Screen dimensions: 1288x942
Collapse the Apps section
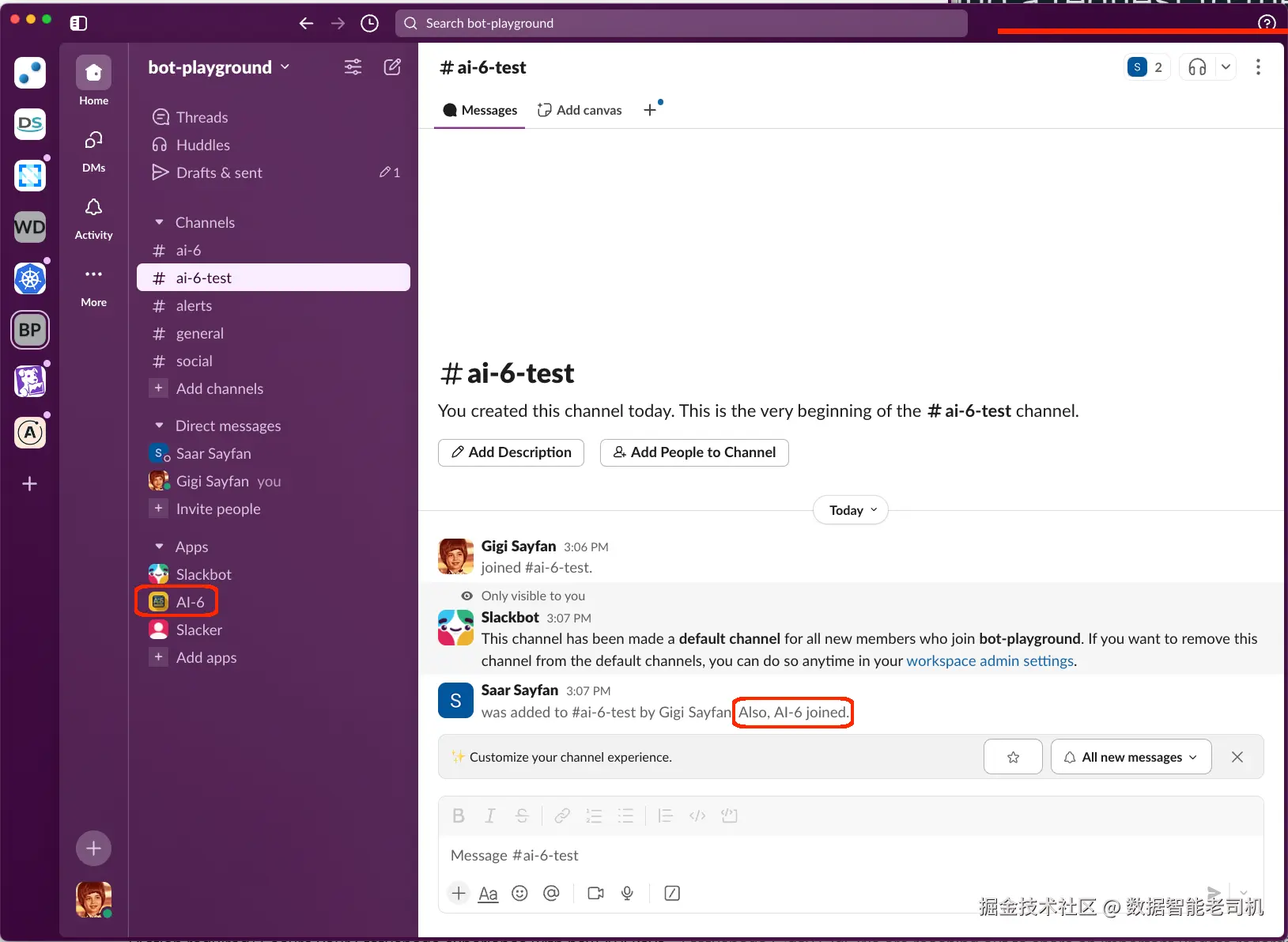(x=159, y=547)
